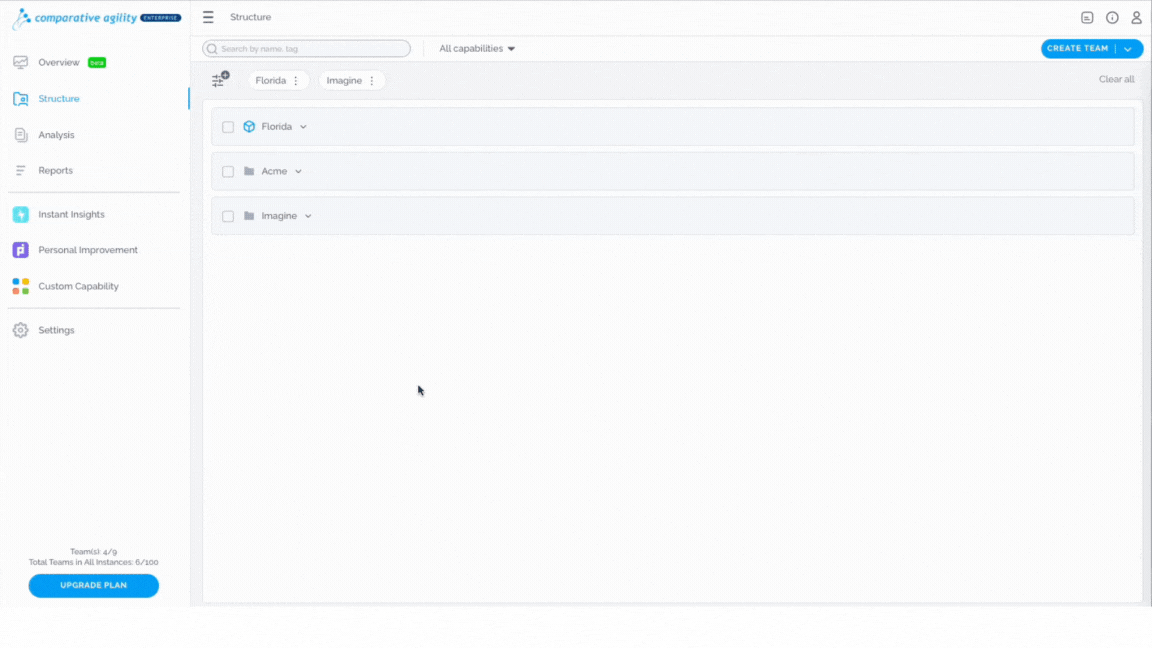Open the user profile icon
This screenshot has height=648, width=1152.
click(1136, 18)
